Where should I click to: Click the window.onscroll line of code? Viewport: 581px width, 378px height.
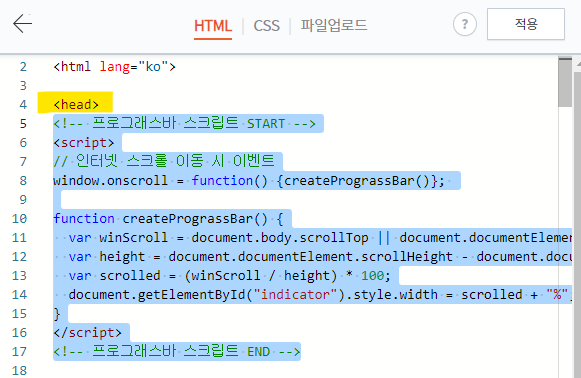tap(249, 180)
